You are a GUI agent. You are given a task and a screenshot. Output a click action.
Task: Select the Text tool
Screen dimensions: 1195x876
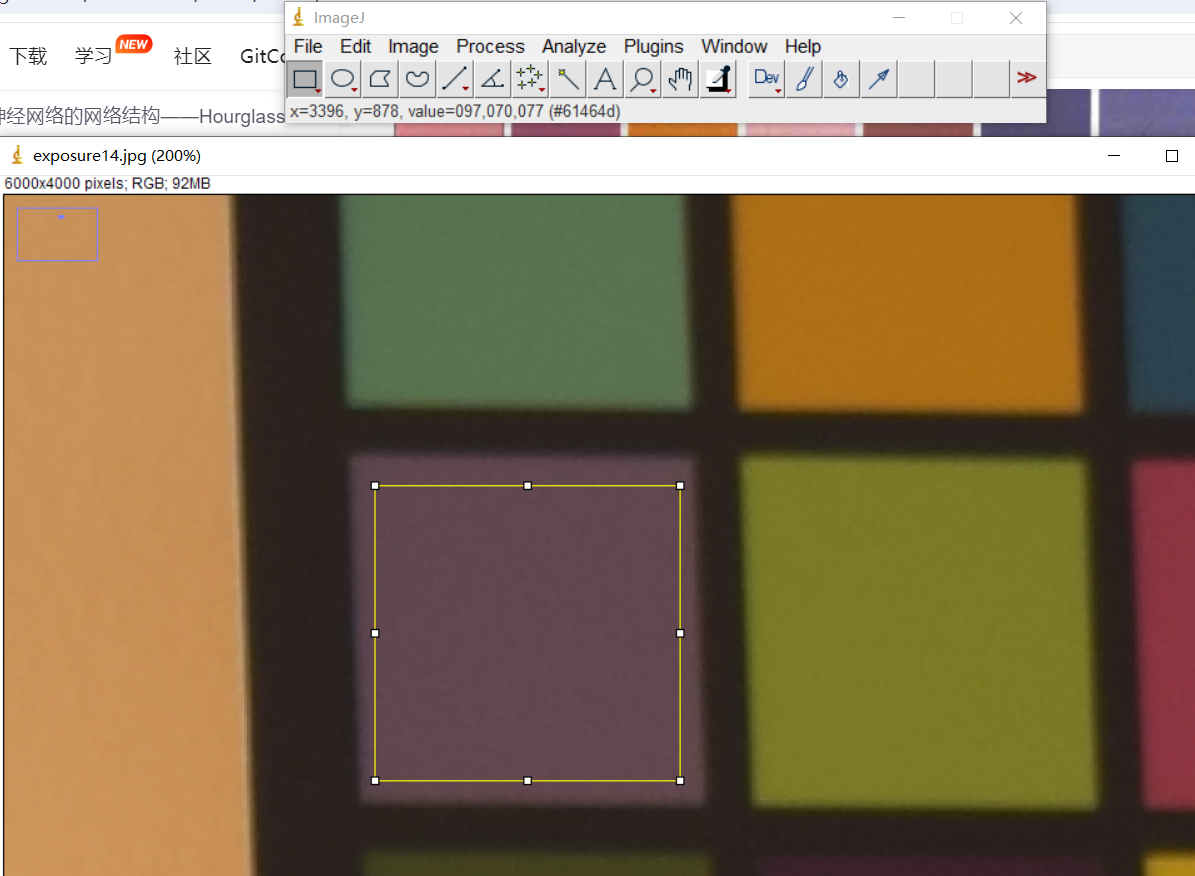(x=604, y=79)
